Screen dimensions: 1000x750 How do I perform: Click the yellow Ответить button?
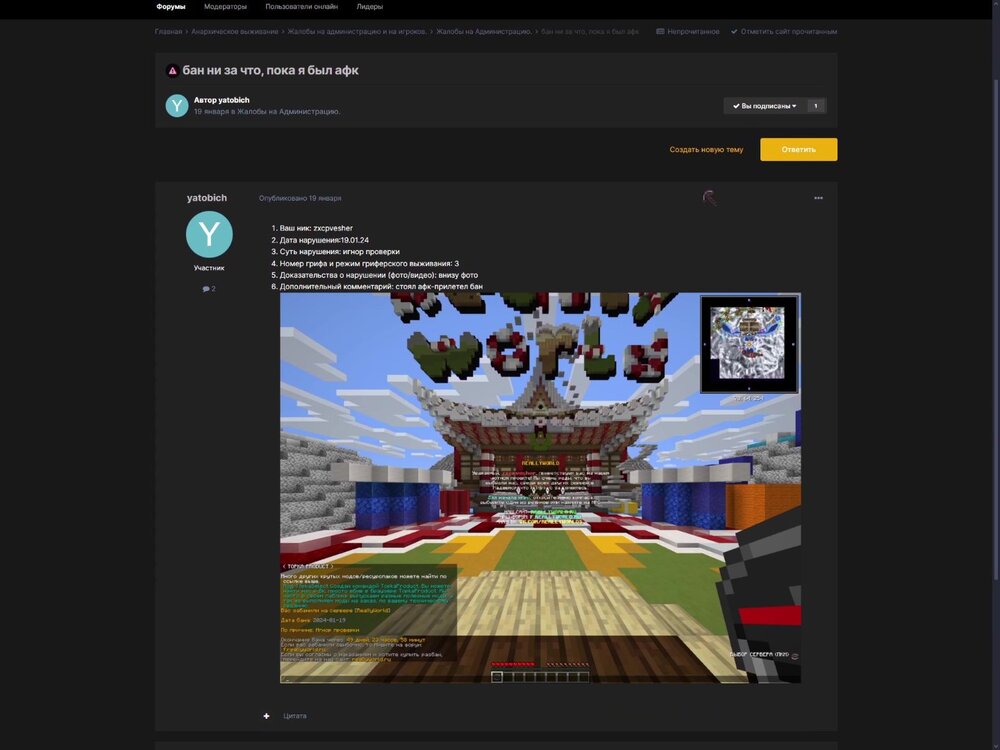point(798,150)
